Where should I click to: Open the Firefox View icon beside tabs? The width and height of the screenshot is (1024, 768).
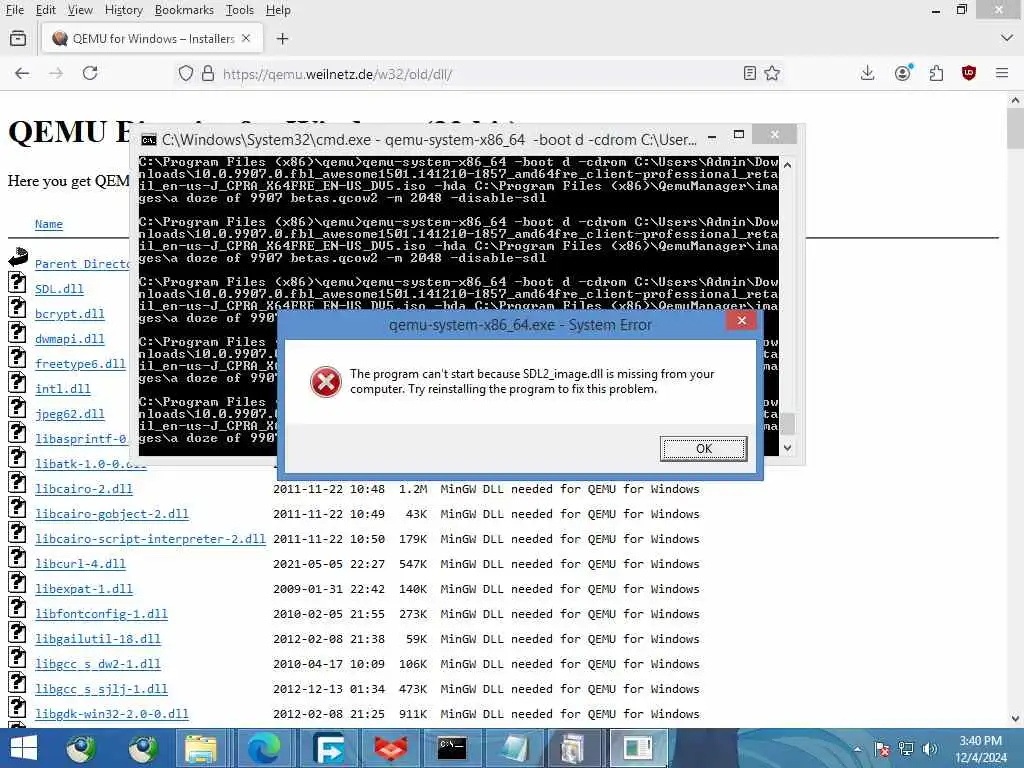coord(18,39)
